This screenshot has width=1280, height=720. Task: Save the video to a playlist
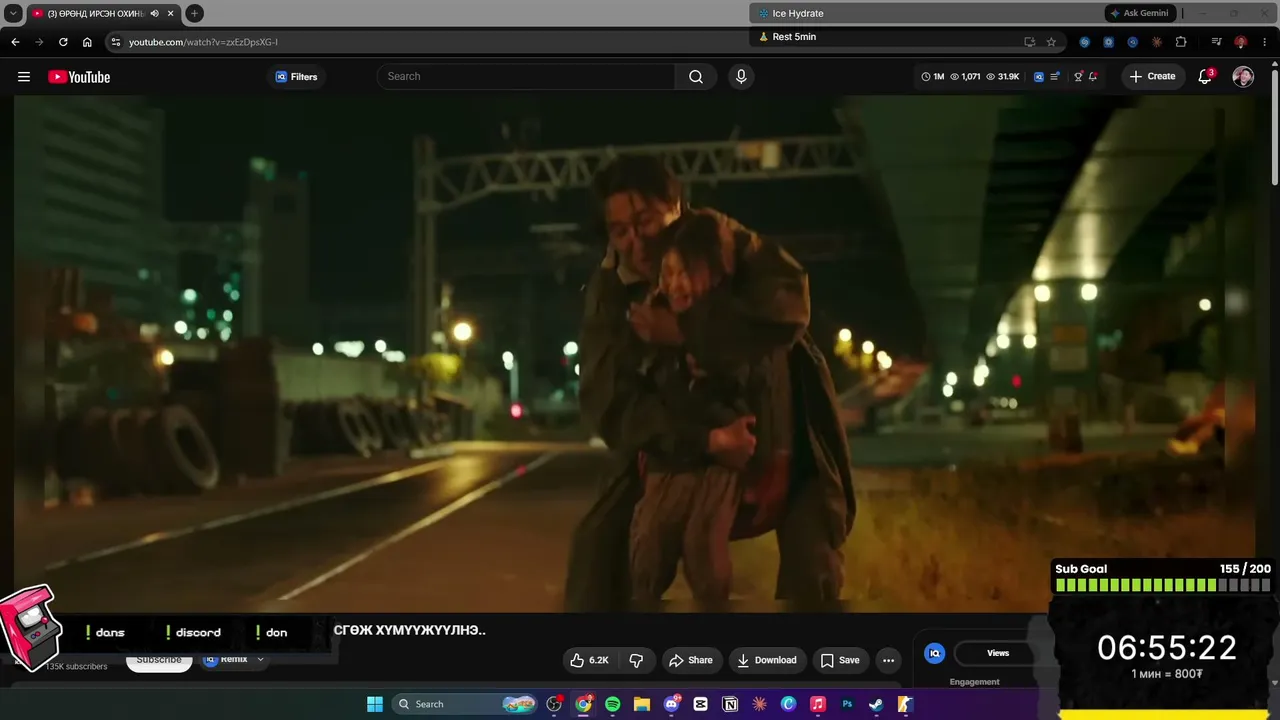click(840, 660)
